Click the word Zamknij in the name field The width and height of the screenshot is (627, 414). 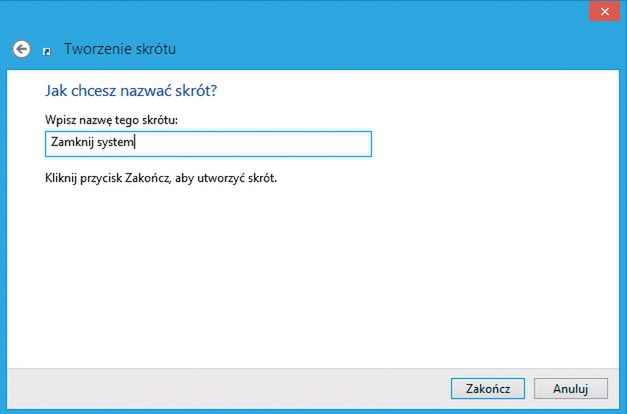[x=71, y=143]
